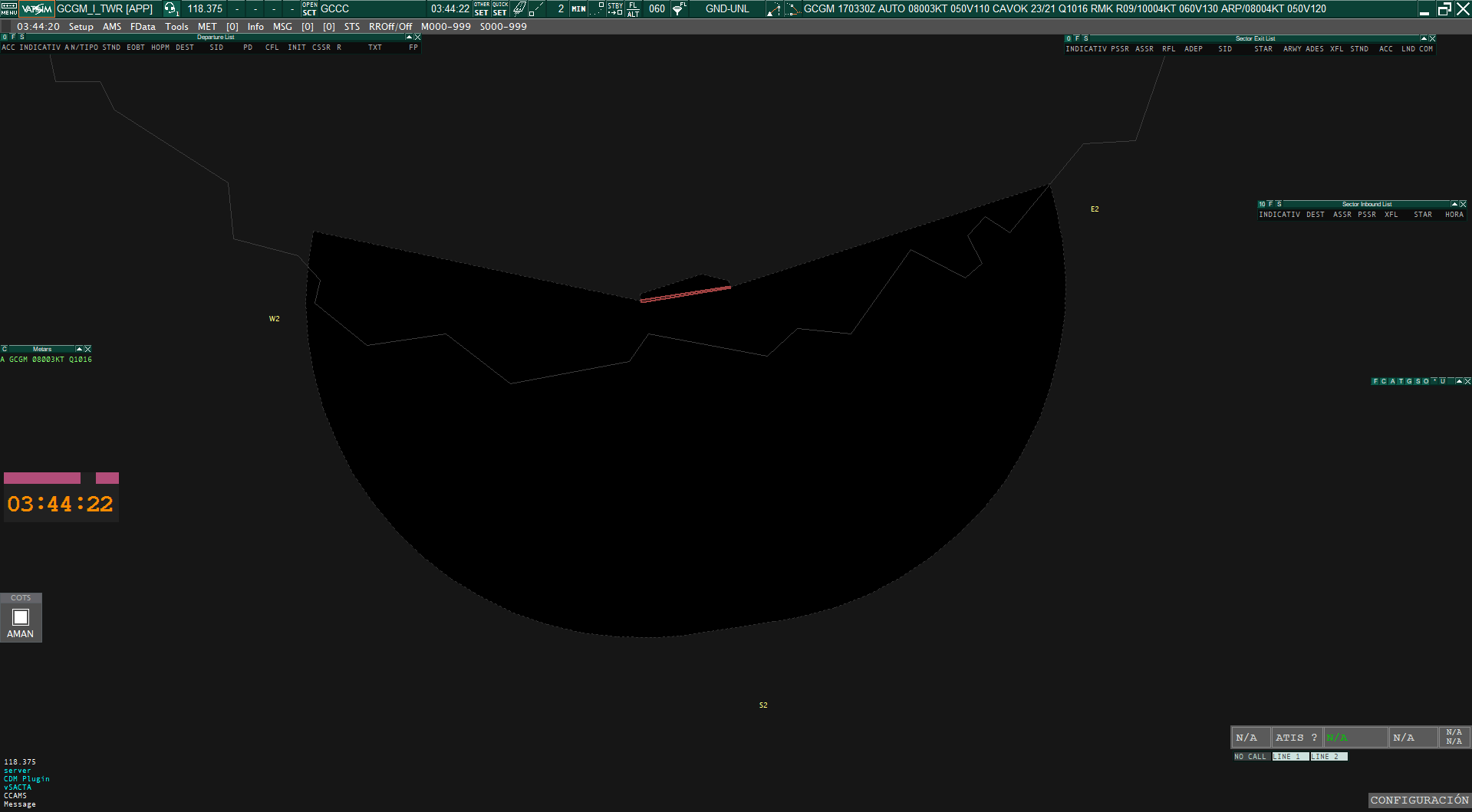Screen dimensions: 1472x812
Task: Open the MSG messages menu
Action: [282, 27]
